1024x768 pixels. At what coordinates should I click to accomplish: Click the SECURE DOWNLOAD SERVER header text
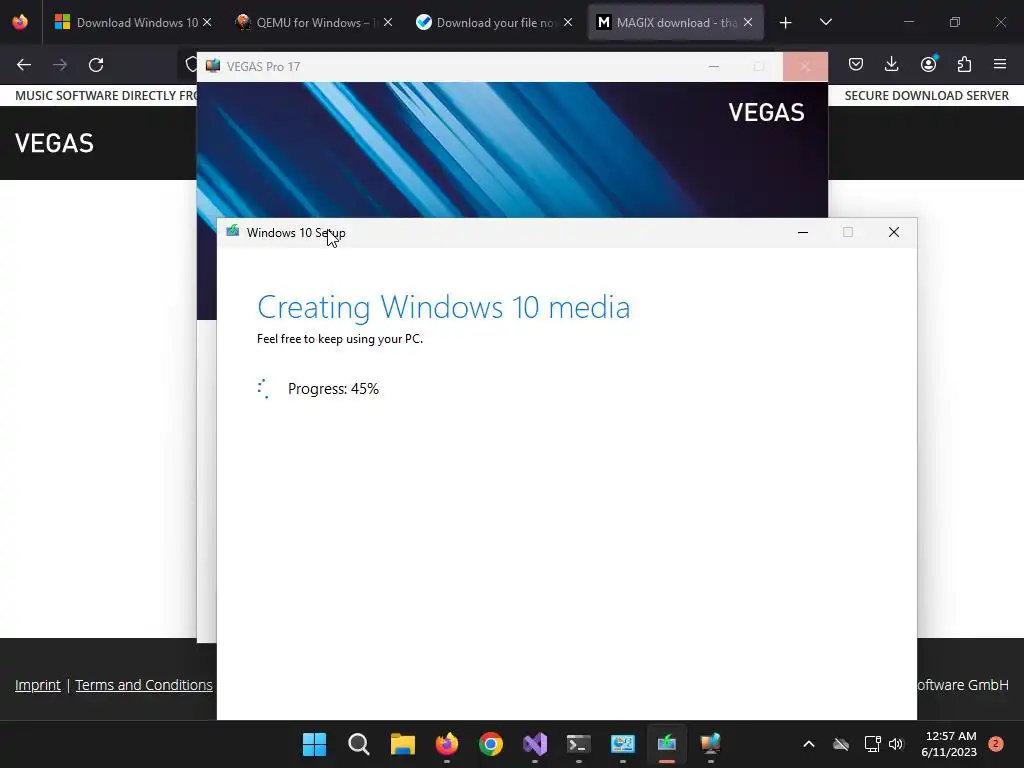pos(926,95)
